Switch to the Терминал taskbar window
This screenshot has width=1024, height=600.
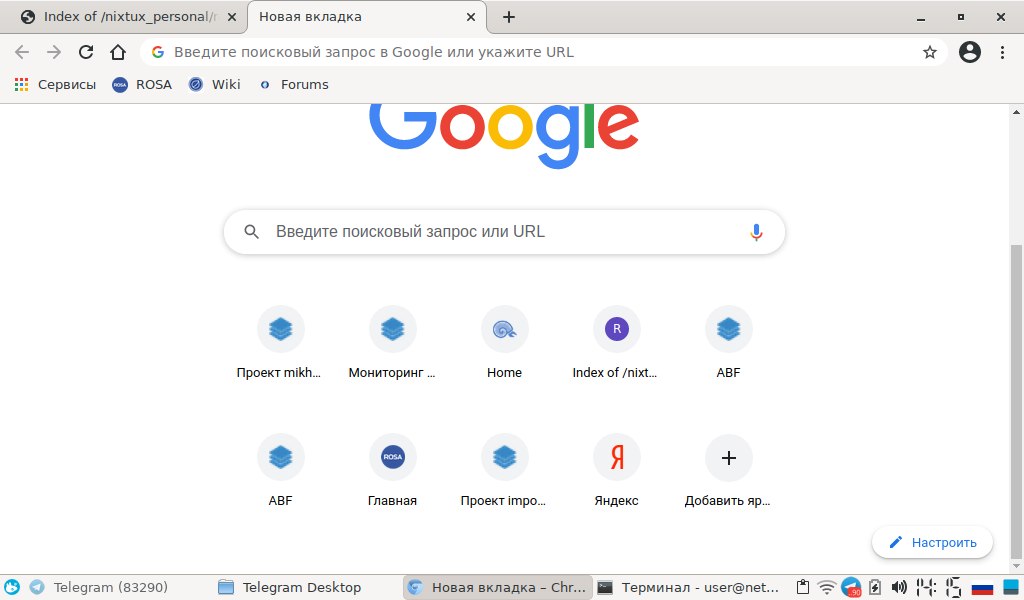689,587
